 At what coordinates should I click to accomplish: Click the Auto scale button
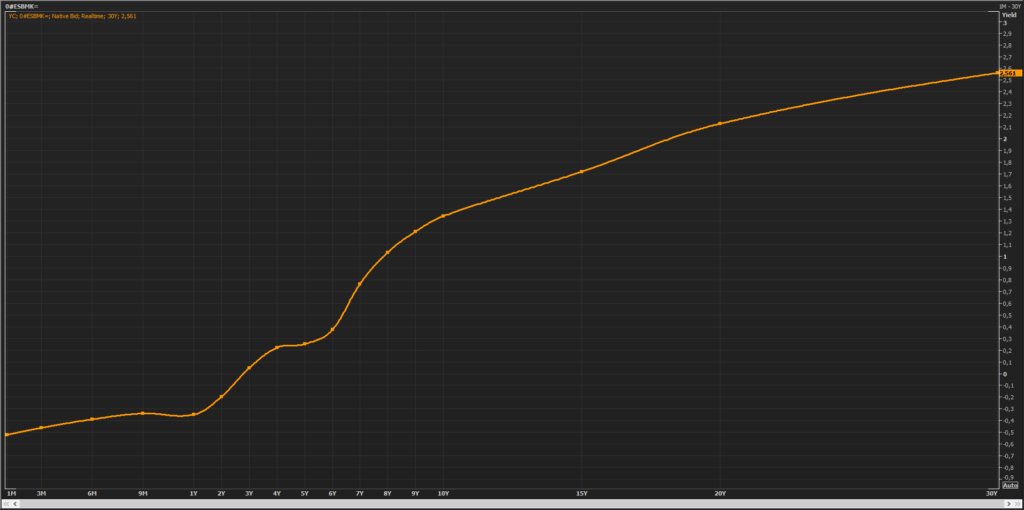click(x=1010, y=485)
